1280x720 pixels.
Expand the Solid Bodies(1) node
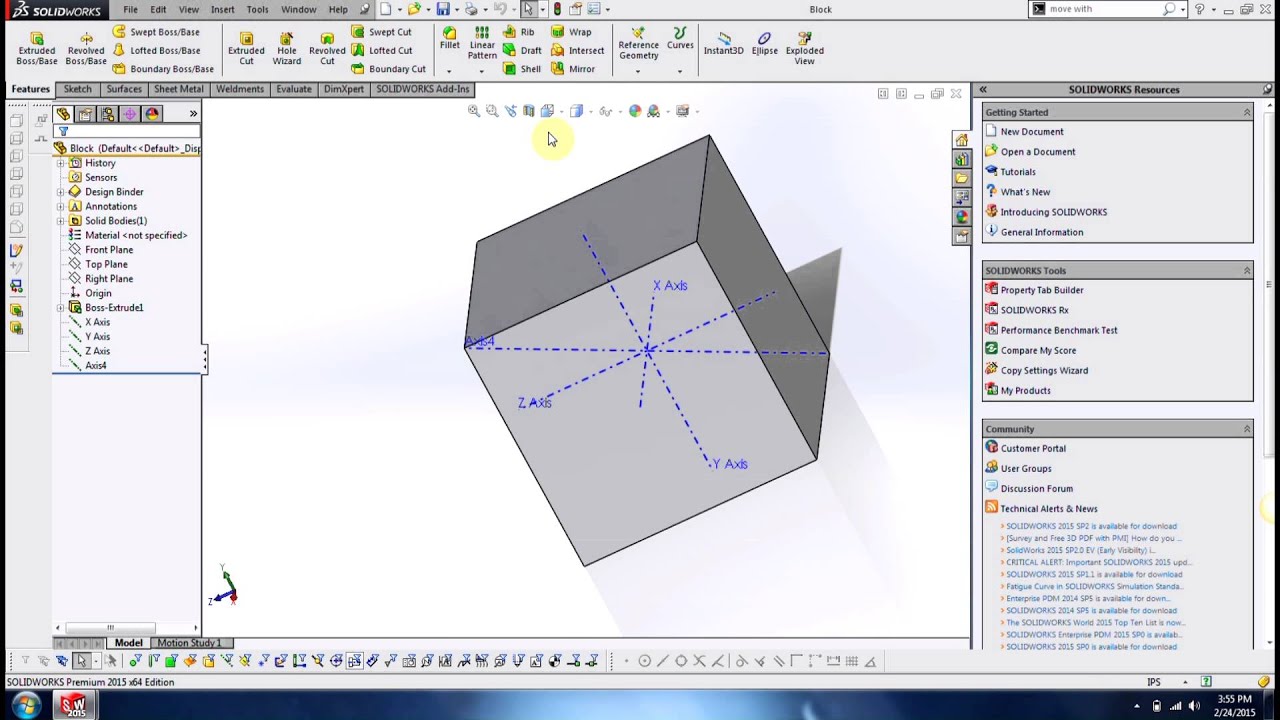coord(61,221)
